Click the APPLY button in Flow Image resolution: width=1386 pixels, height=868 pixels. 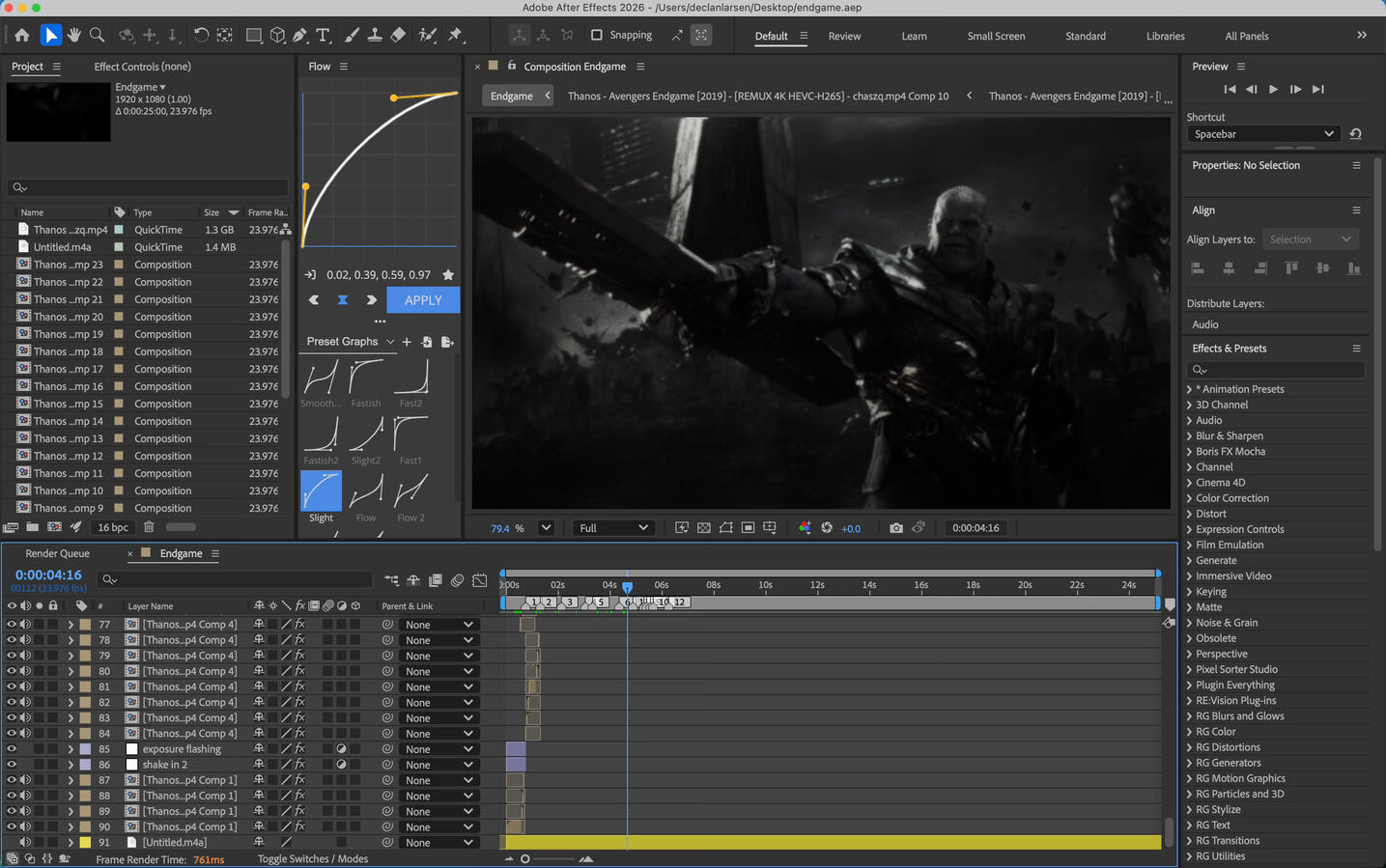(423, 300)
